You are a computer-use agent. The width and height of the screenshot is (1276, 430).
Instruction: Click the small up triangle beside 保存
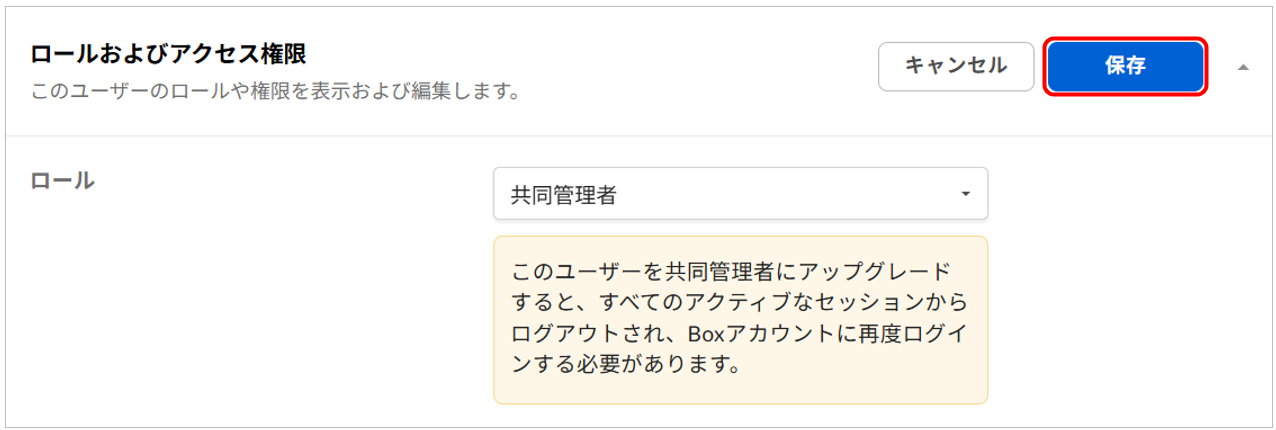(1243, 67)
